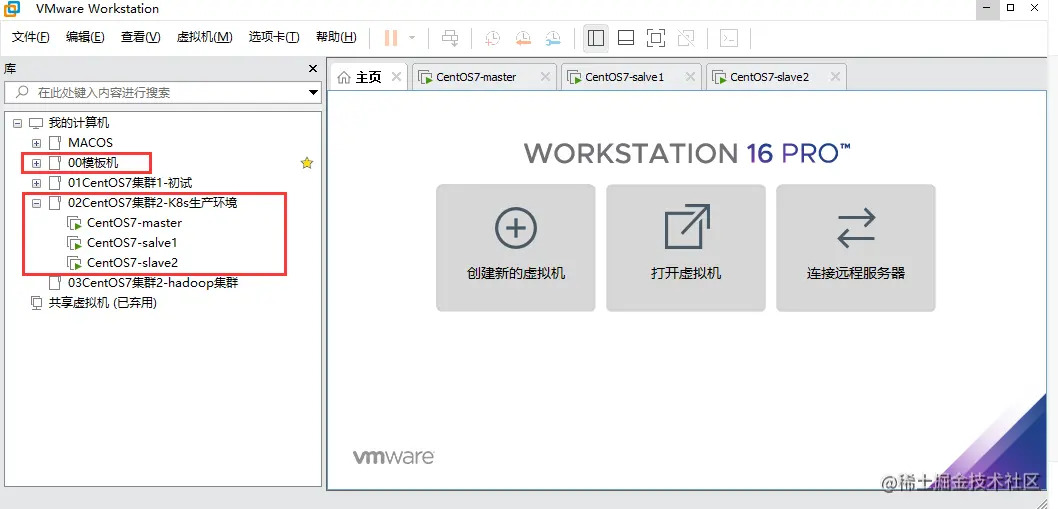
Task: Click the VMware Workstation title bar icon
Action: tap(13, 9)
